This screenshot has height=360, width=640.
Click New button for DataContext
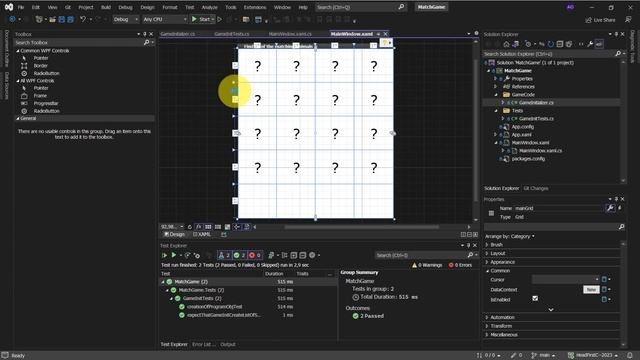591,289
